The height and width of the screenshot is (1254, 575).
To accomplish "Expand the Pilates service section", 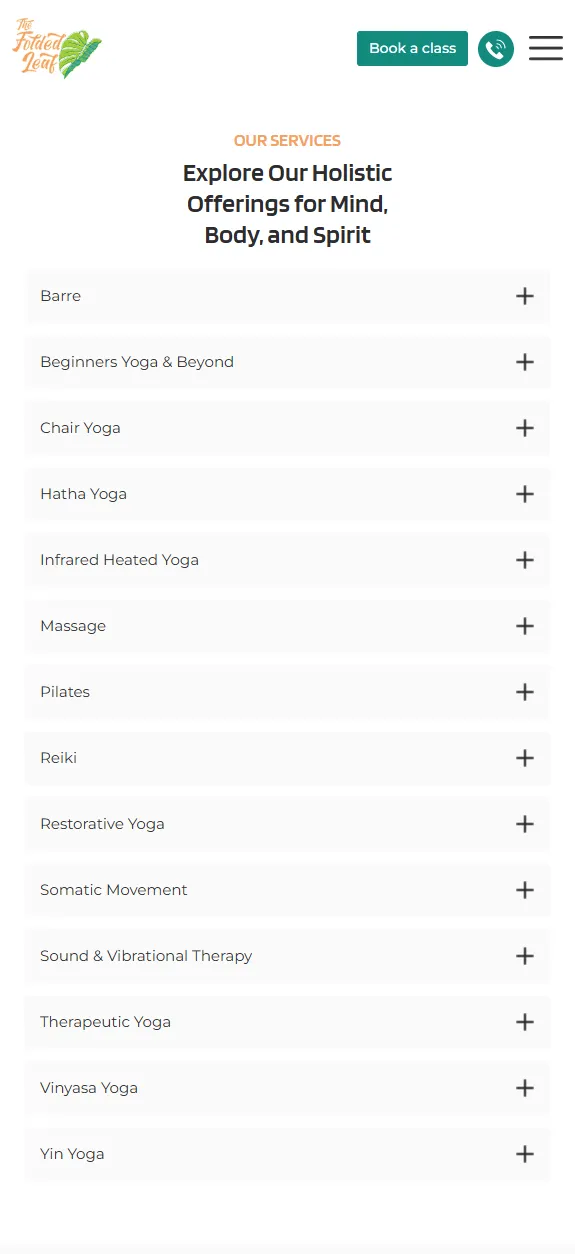I will pyautogui.click(x=287, y=692).
